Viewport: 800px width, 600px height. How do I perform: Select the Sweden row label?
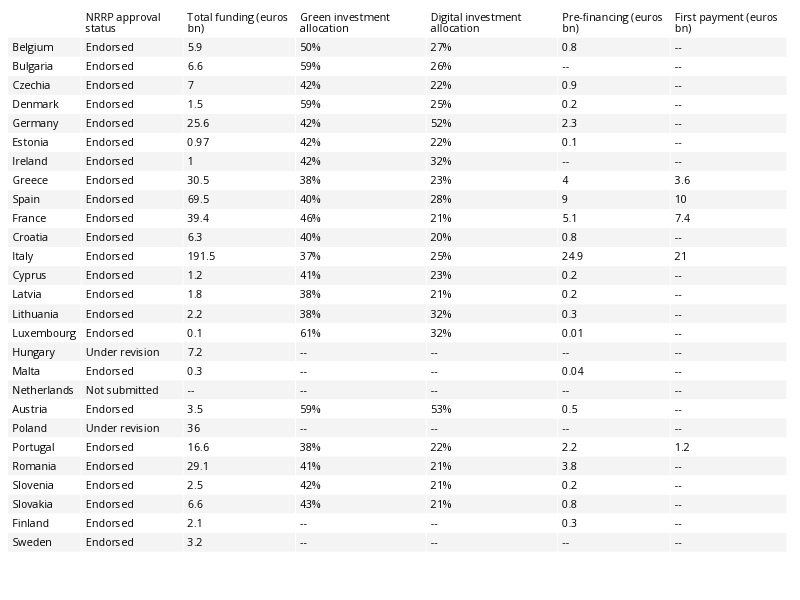pyautogui.click(x=31, y=542)
